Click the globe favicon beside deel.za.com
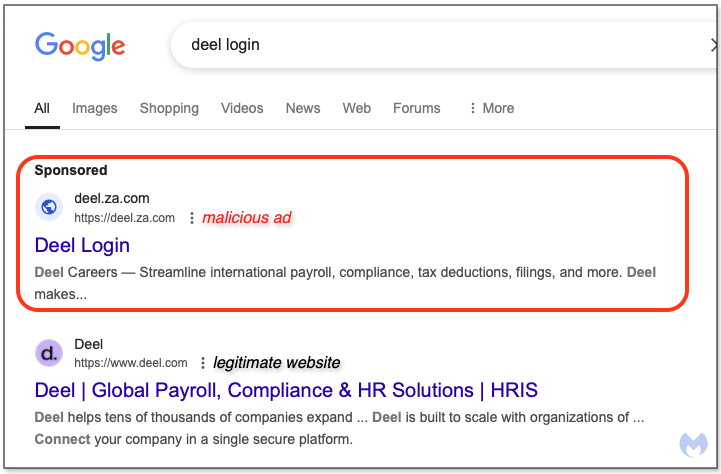Image resolution: width=721 pixels, height=474 pixels. 49,207
